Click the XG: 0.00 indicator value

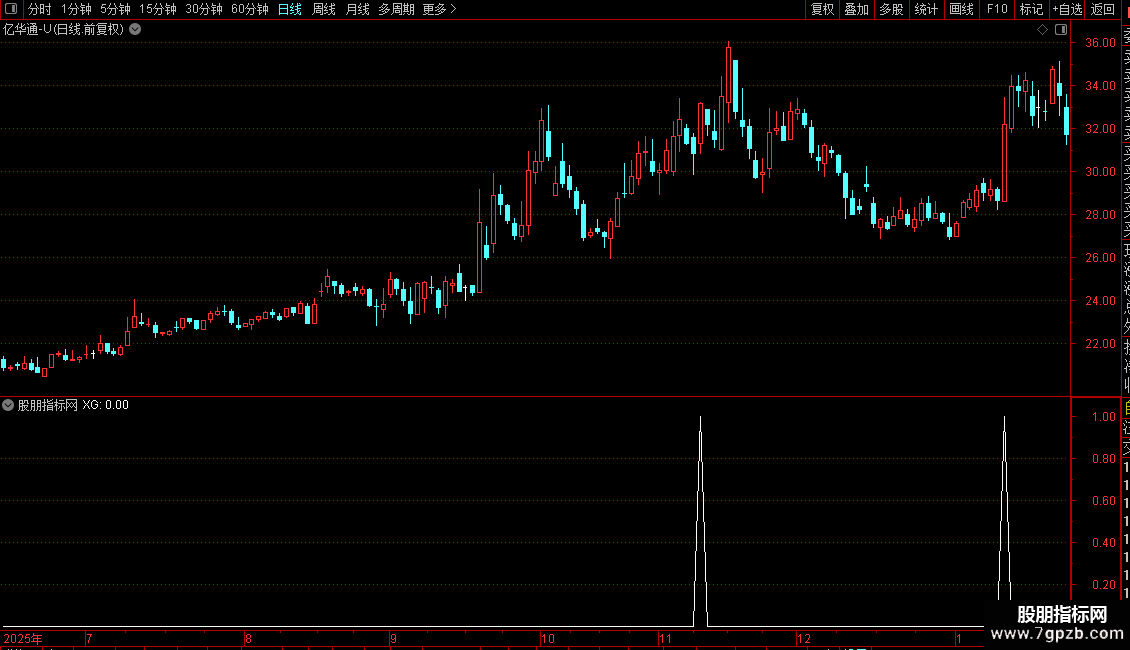[105, 405]
